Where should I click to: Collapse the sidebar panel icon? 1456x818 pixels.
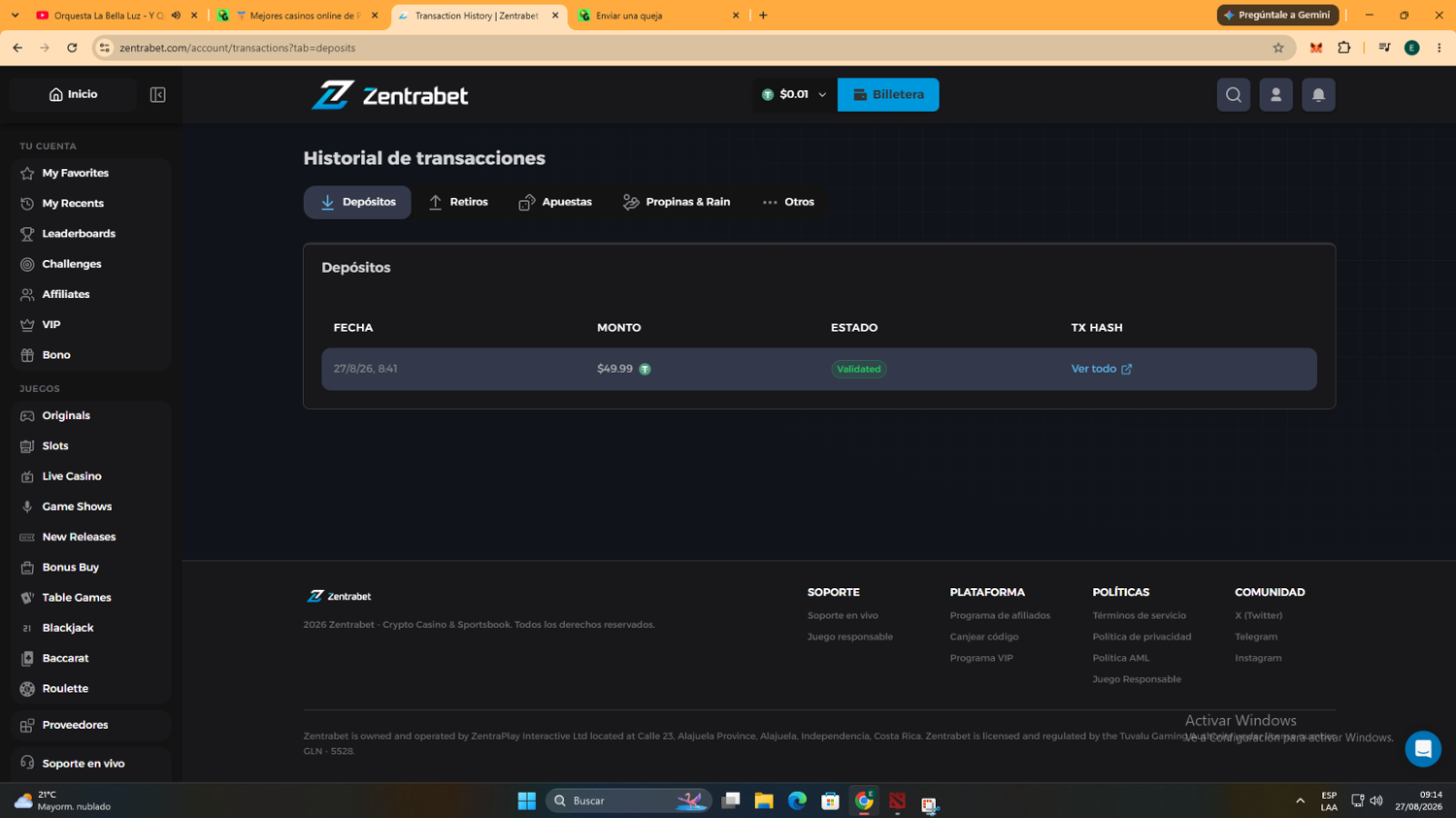click(157, 95)
